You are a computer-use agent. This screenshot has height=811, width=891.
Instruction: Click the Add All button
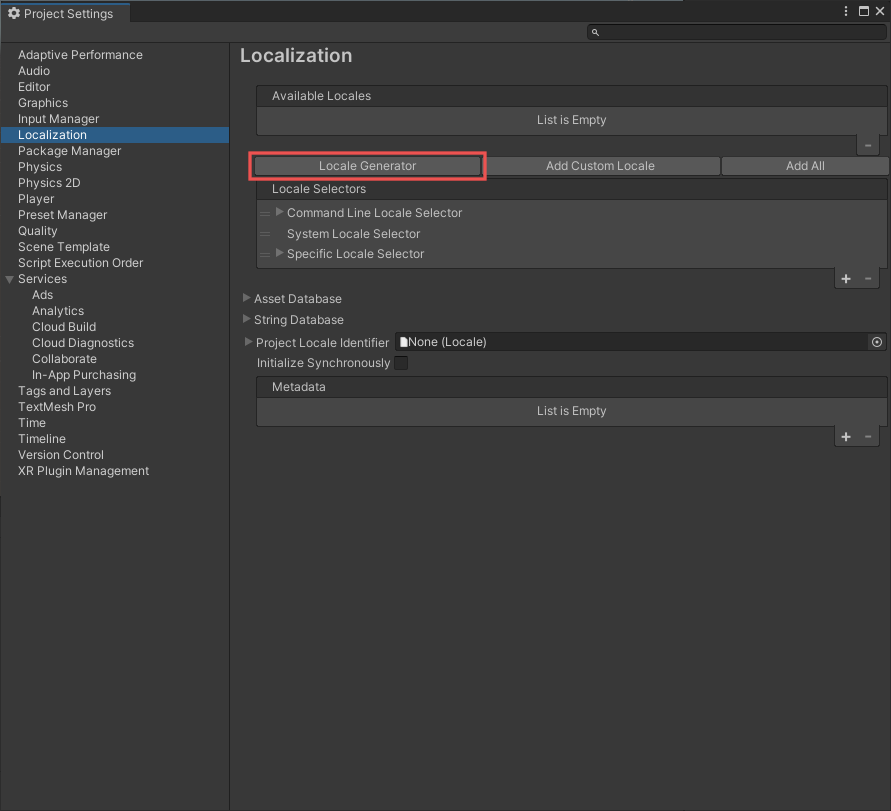(x=804, y=165)
